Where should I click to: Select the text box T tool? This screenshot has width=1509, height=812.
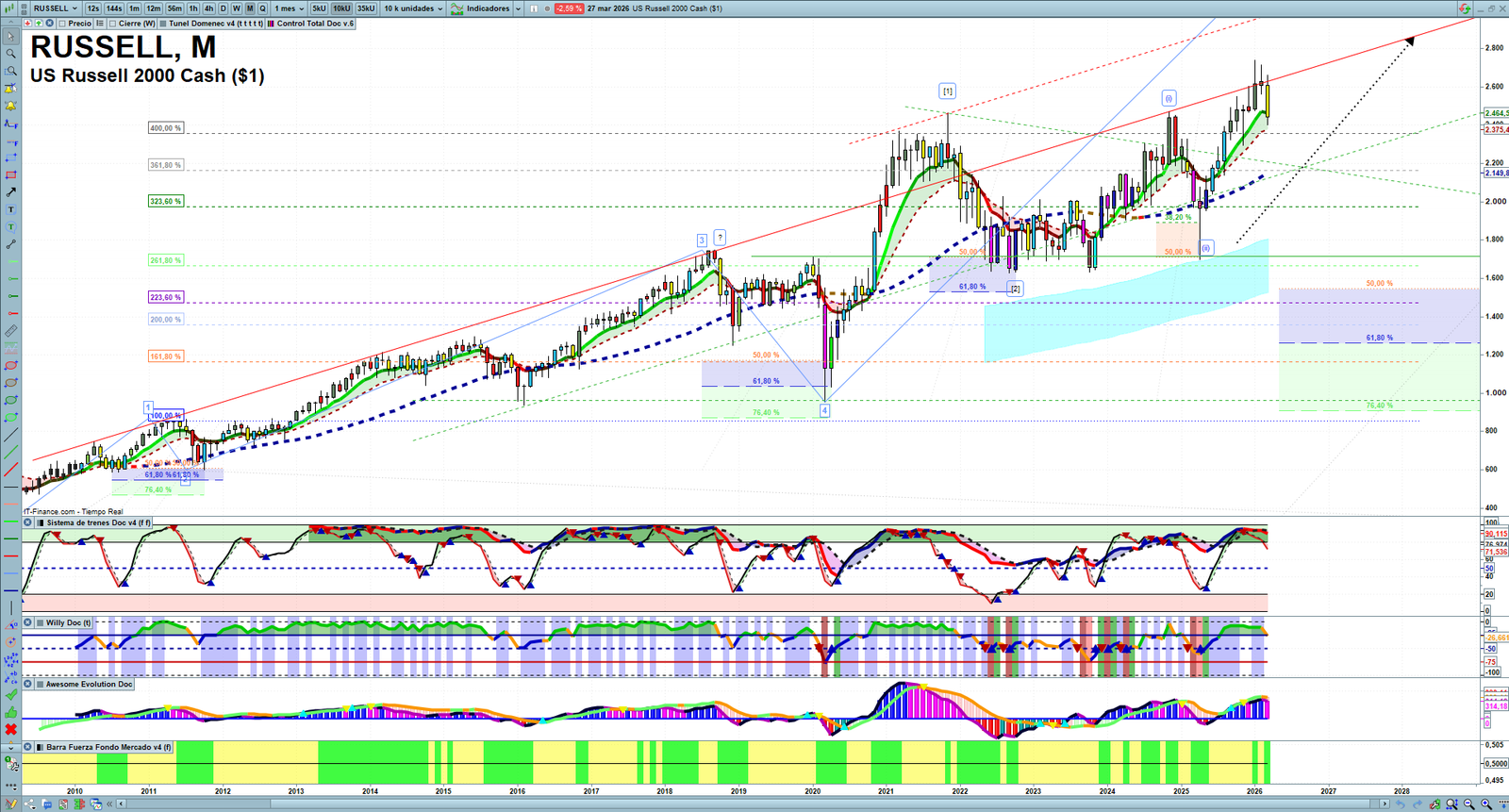click(10, 209)
